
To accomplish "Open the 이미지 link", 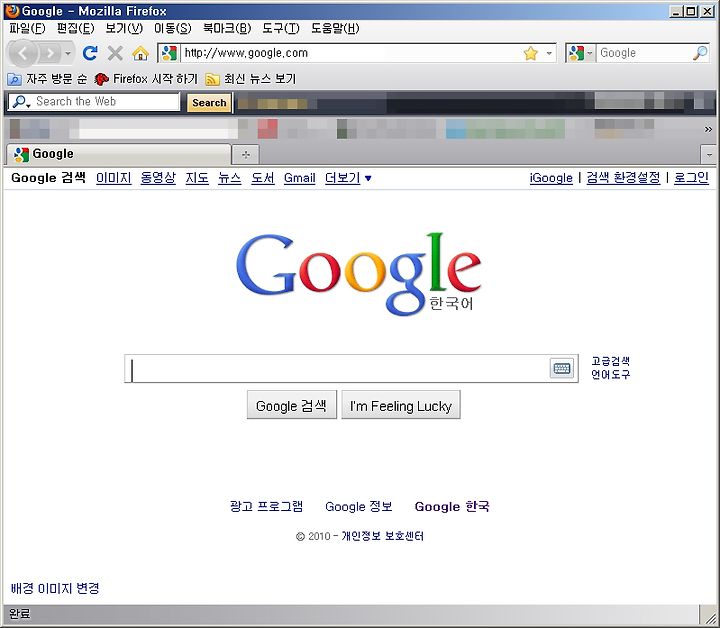I will tap(113, 178).
